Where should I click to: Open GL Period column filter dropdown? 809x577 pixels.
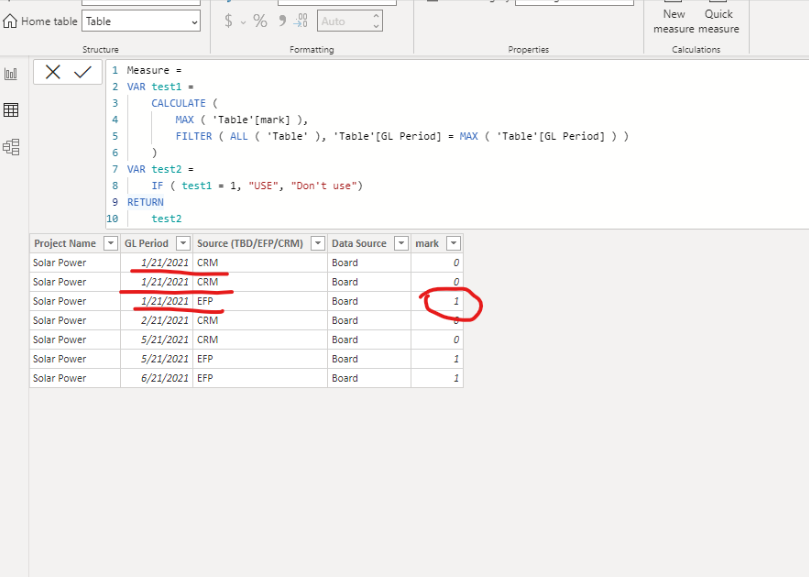(183, 244)
